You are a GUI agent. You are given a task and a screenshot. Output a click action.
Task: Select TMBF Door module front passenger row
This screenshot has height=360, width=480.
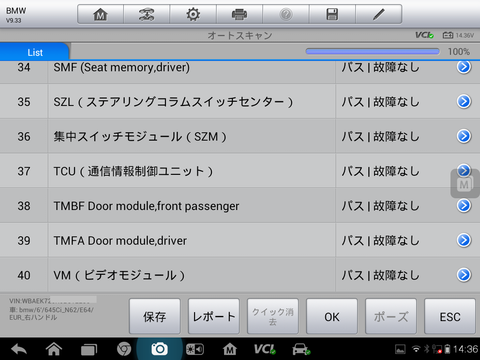tap(240, 205)
